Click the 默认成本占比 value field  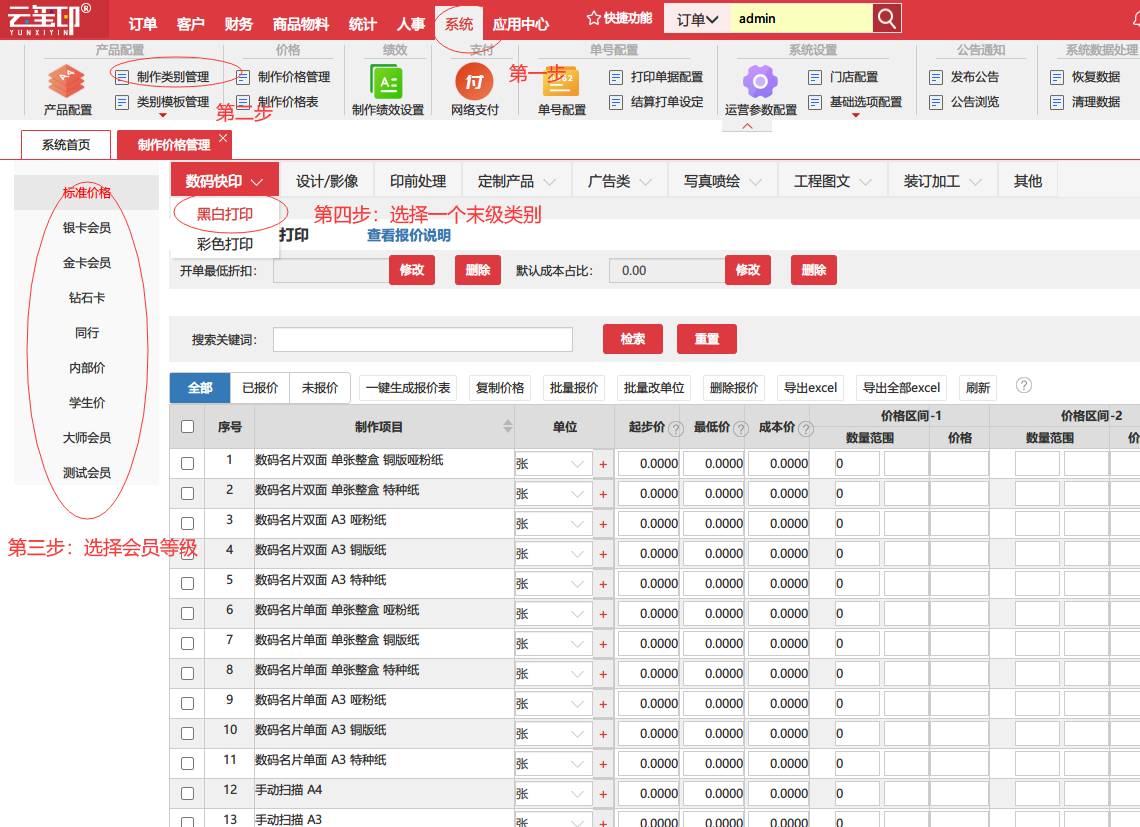667,271
